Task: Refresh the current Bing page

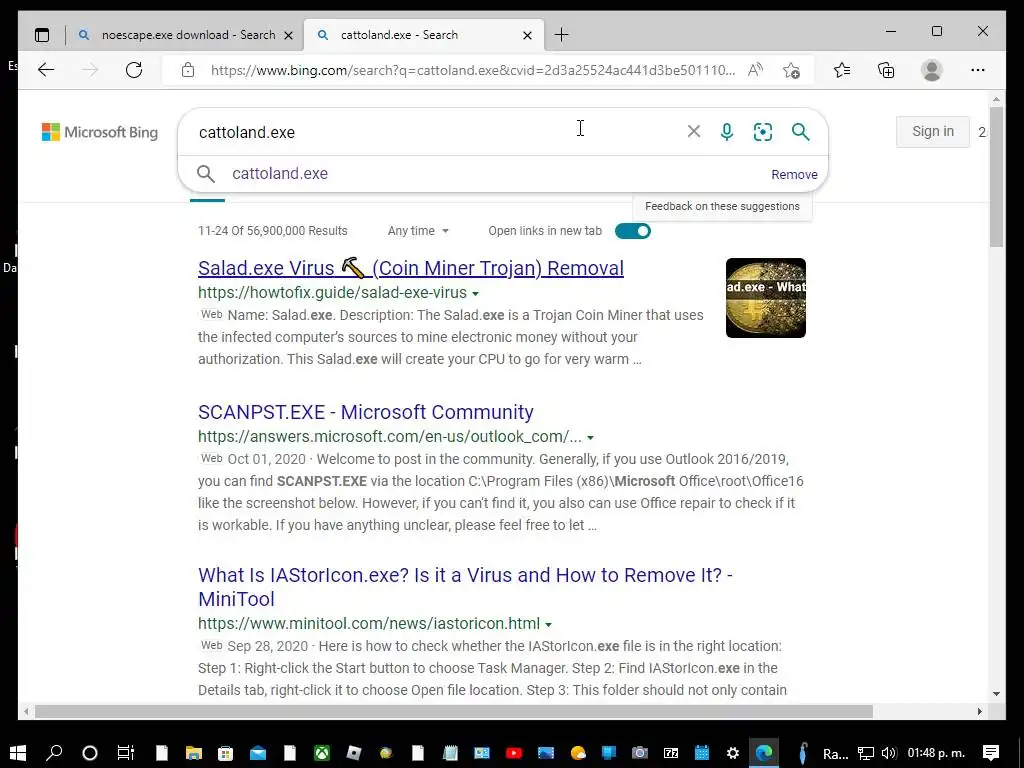Action: coord(134,70)
